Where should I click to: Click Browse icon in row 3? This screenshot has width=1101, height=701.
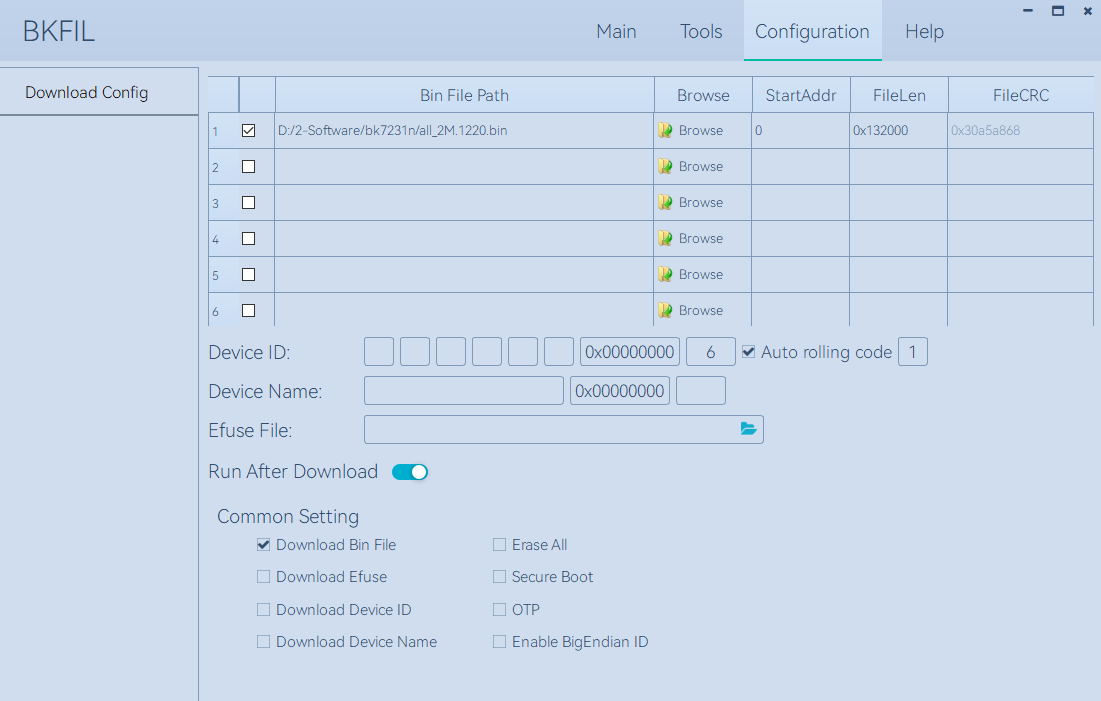coord(665,202)
